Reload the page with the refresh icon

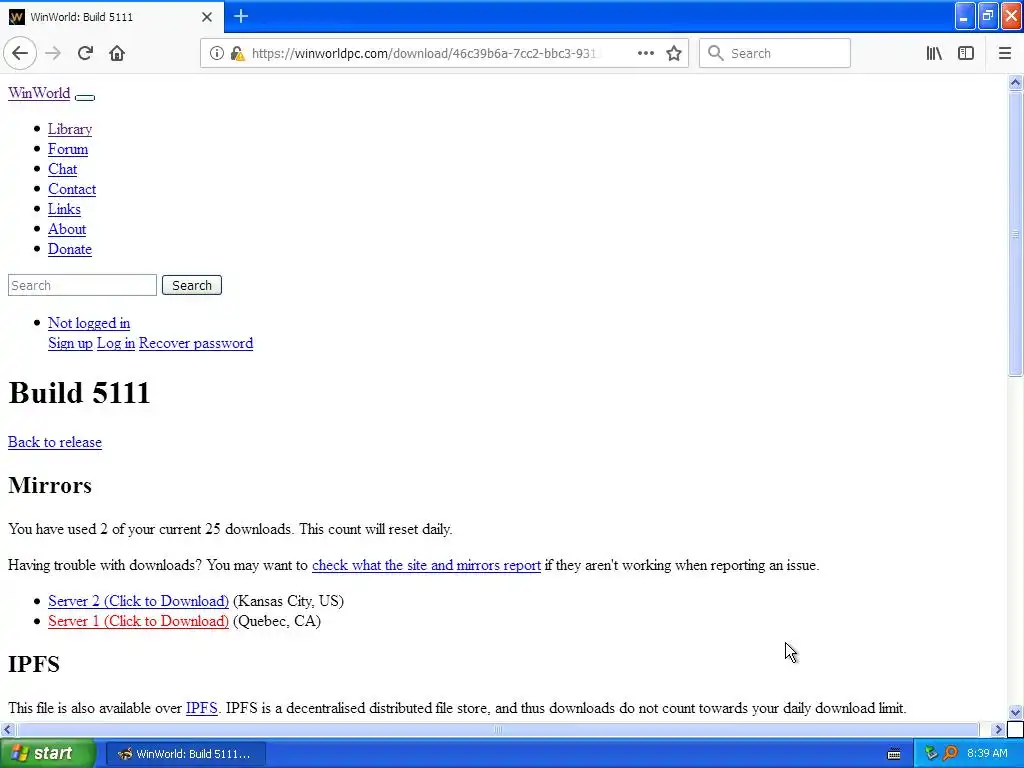(85, 53)
